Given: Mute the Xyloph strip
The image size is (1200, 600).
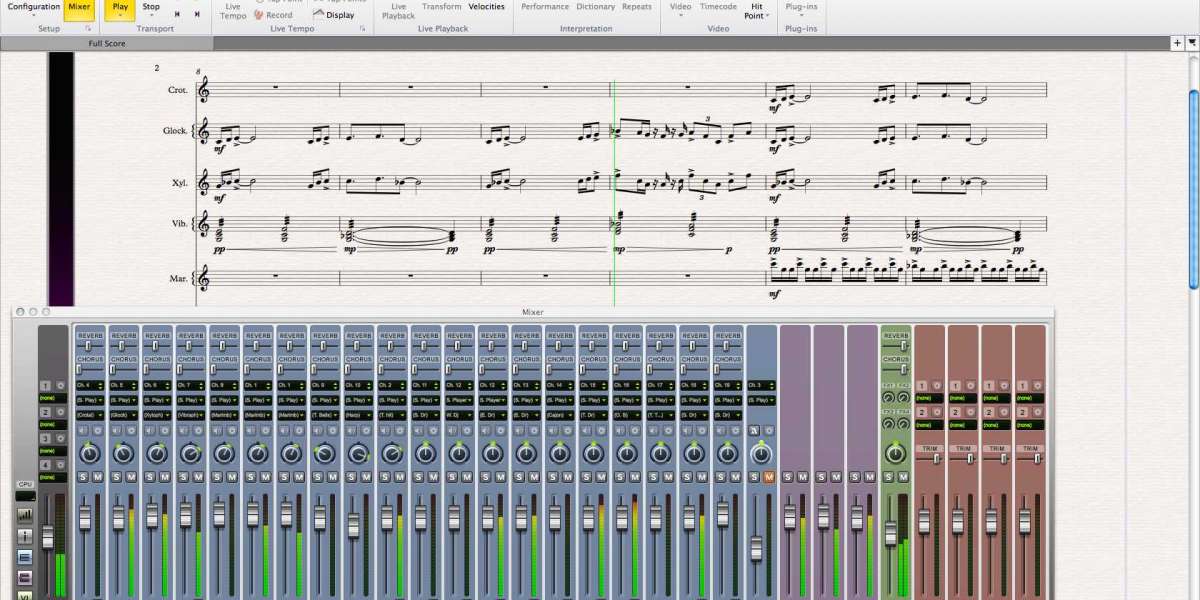Looking at the screenshot, I should [165, 477].
